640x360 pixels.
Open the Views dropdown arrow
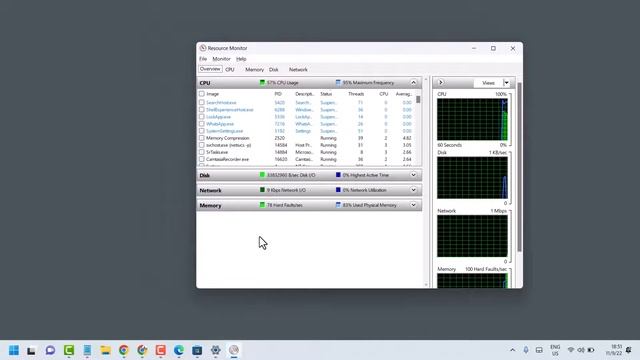click(x=507, y=83)
